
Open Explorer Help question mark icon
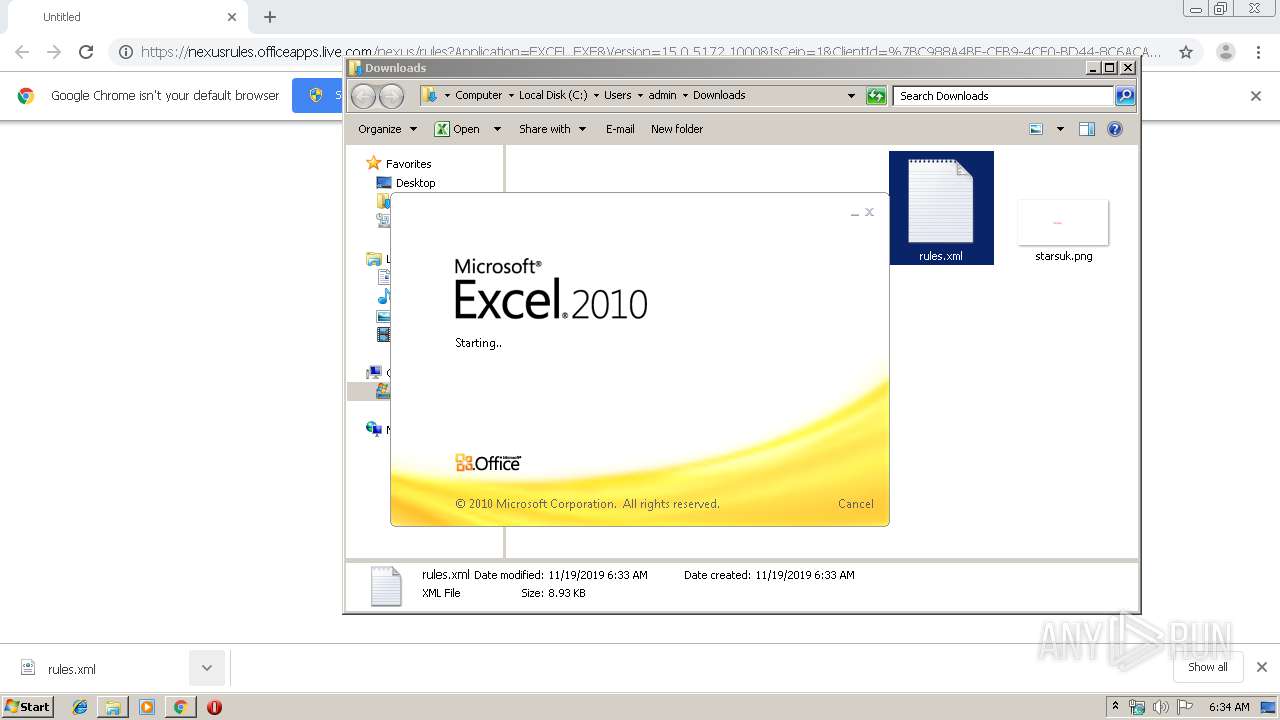[x=1115, y=129]
